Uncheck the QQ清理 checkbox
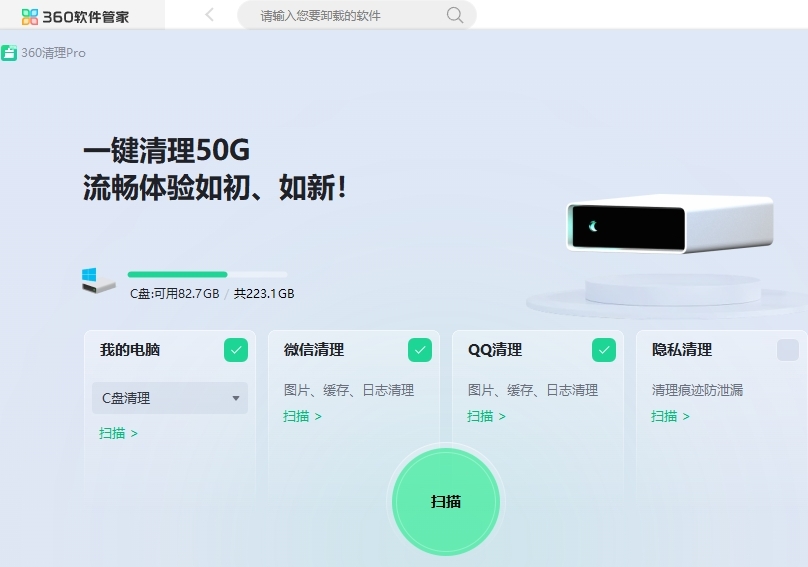This screenshot has width=808, height=567. point(604,350)
